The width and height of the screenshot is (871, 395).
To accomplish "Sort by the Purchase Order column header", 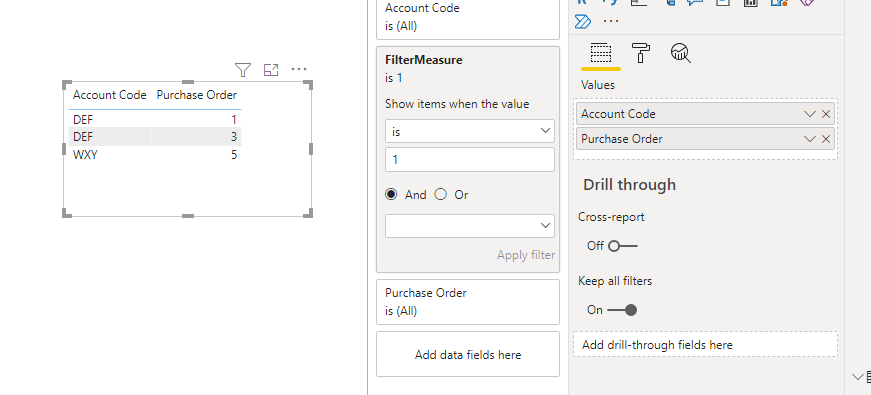I will (197, 95).
